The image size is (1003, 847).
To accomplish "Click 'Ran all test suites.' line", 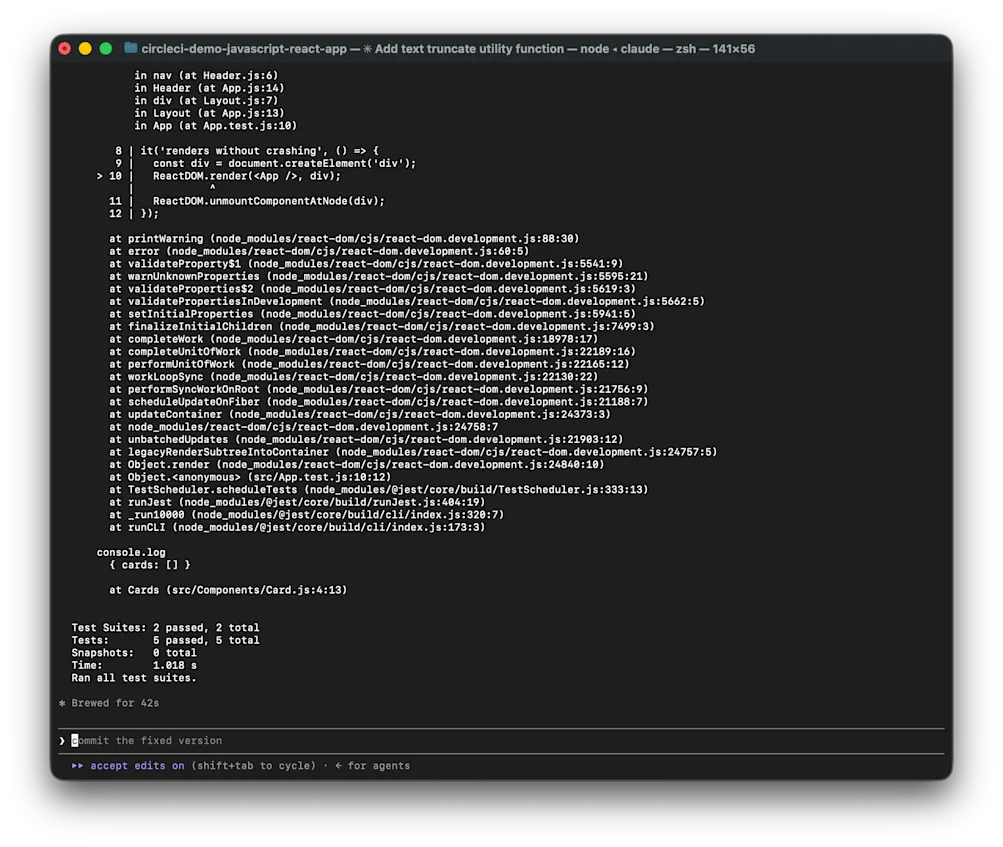I will 134,678.
